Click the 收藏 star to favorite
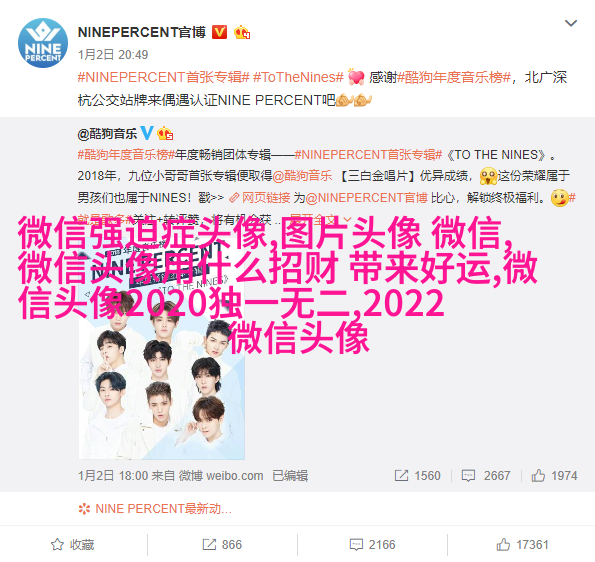595x562 pixels. click(x=72, y=545)
